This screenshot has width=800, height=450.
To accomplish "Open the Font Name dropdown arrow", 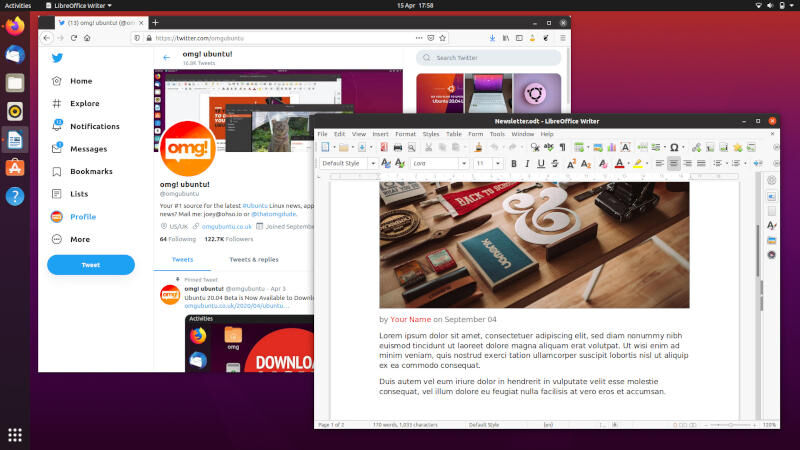I will (464, 163).
